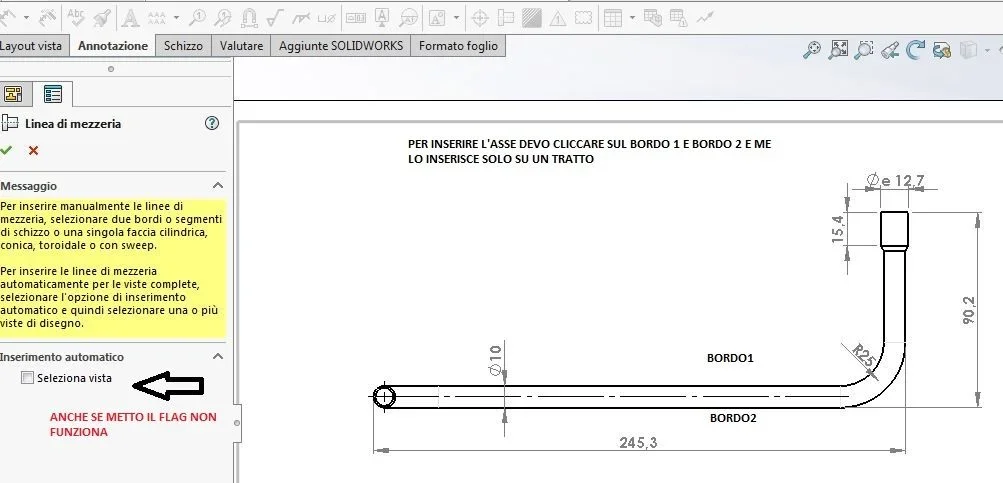The image size is (1003, 483).
Task: Click the Display Style cube icon
Action: (968, 50)
